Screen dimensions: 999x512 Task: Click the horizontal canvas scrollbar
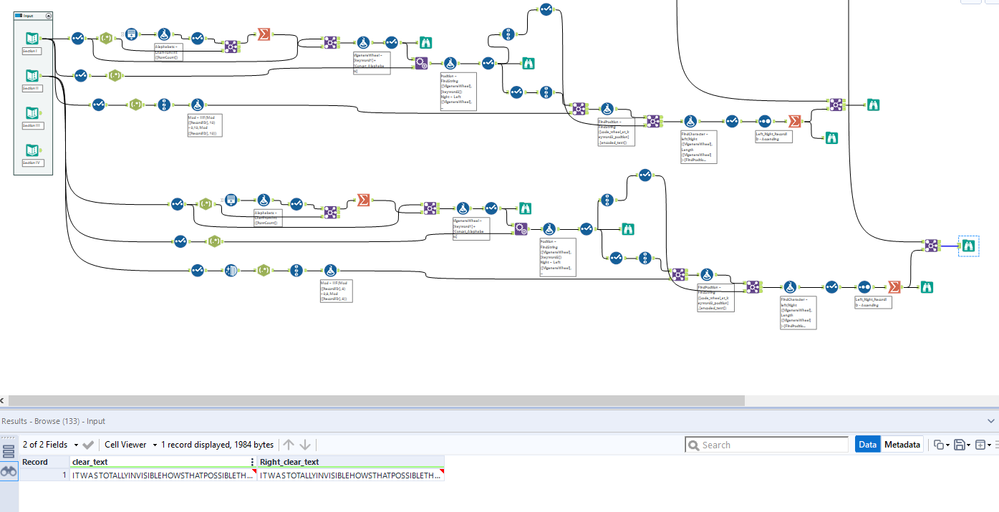pyautogui.click(x=376, y=401)
